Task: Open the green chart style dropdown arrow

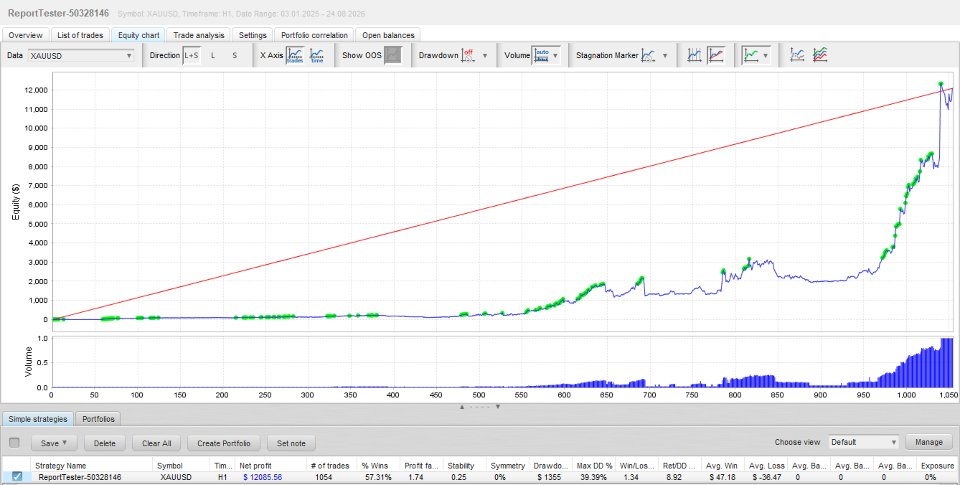Action: pyautogui.click(x=765, y=56)
